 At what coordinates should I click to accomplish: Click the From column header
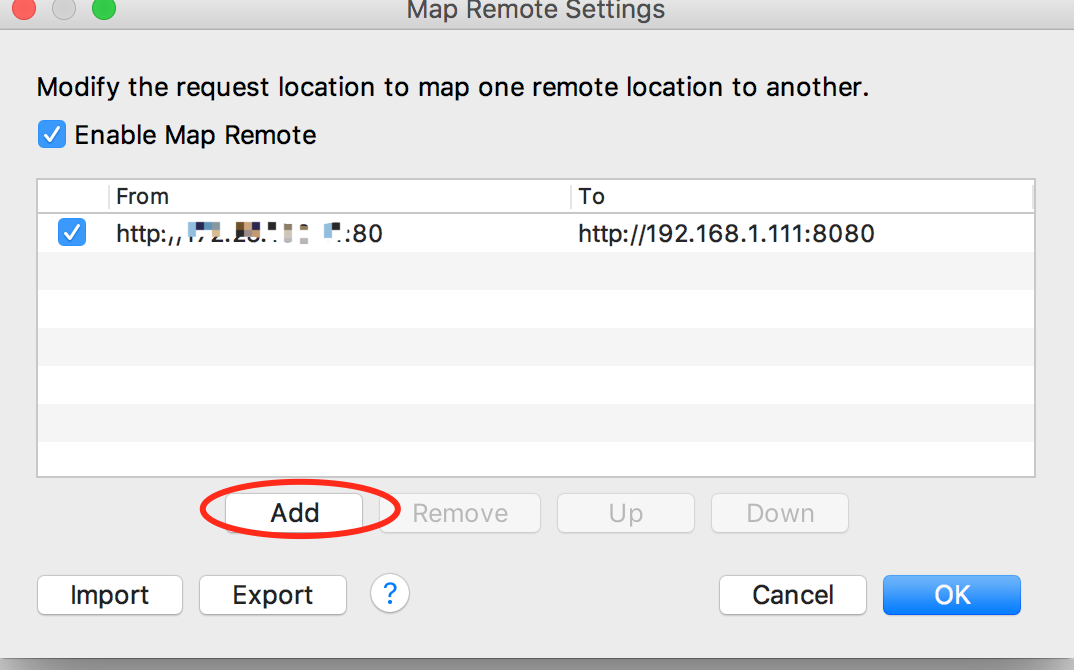tap(340, 196)
